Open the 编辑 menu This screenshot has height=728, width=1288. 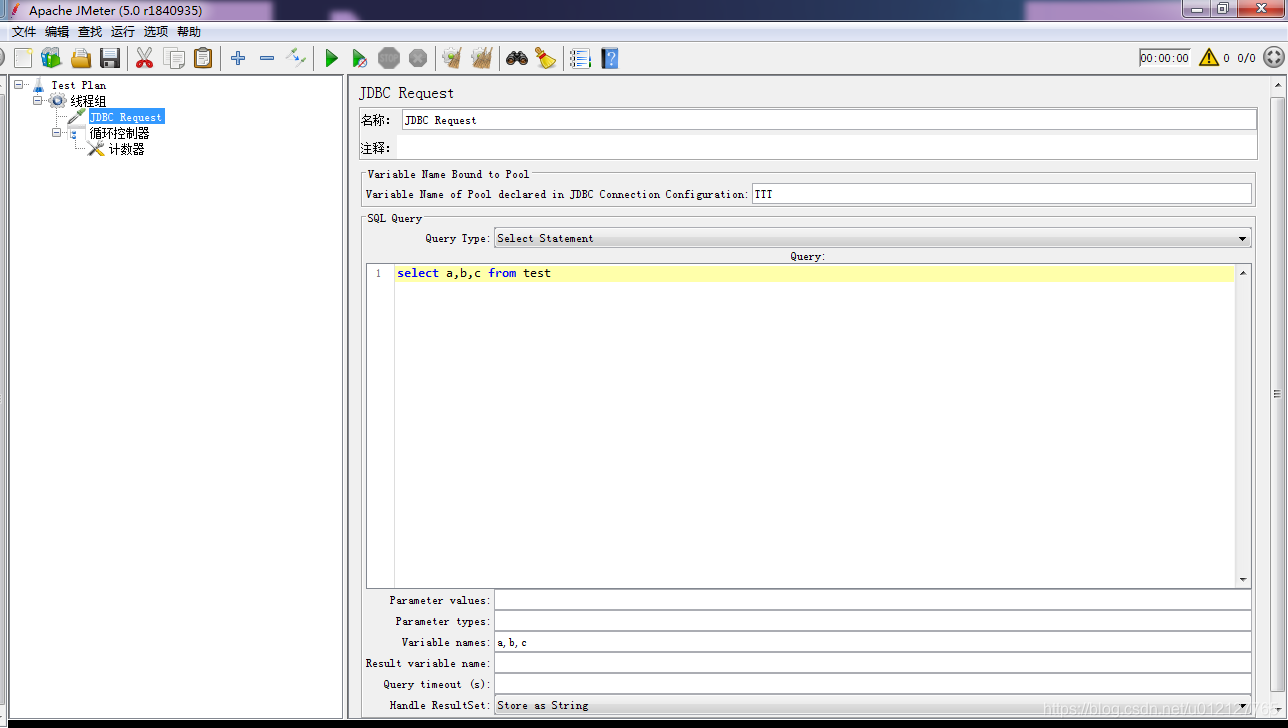pyautogui.click(x=57, y=32)
